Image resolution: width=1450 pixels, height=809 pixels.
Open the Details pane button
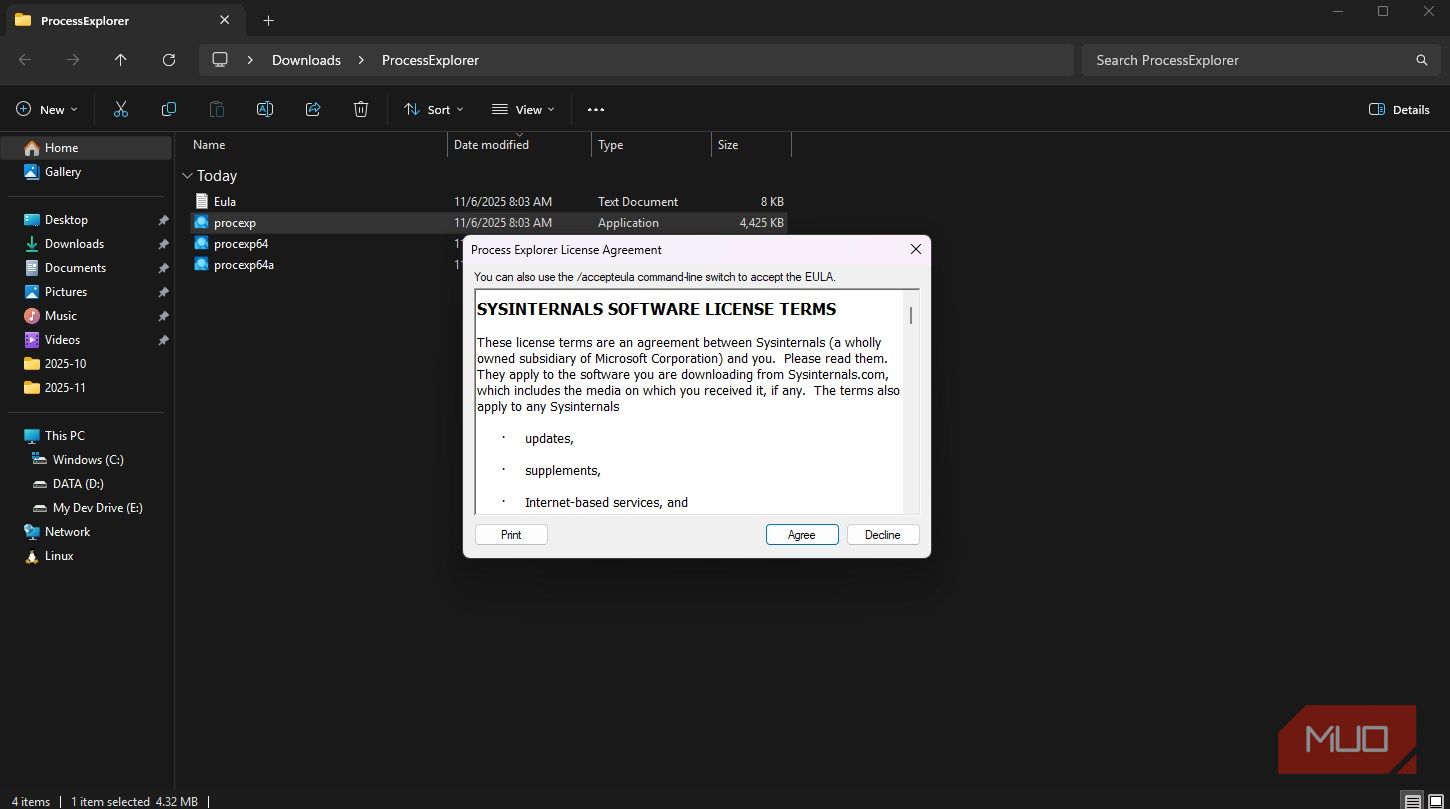1399,110
